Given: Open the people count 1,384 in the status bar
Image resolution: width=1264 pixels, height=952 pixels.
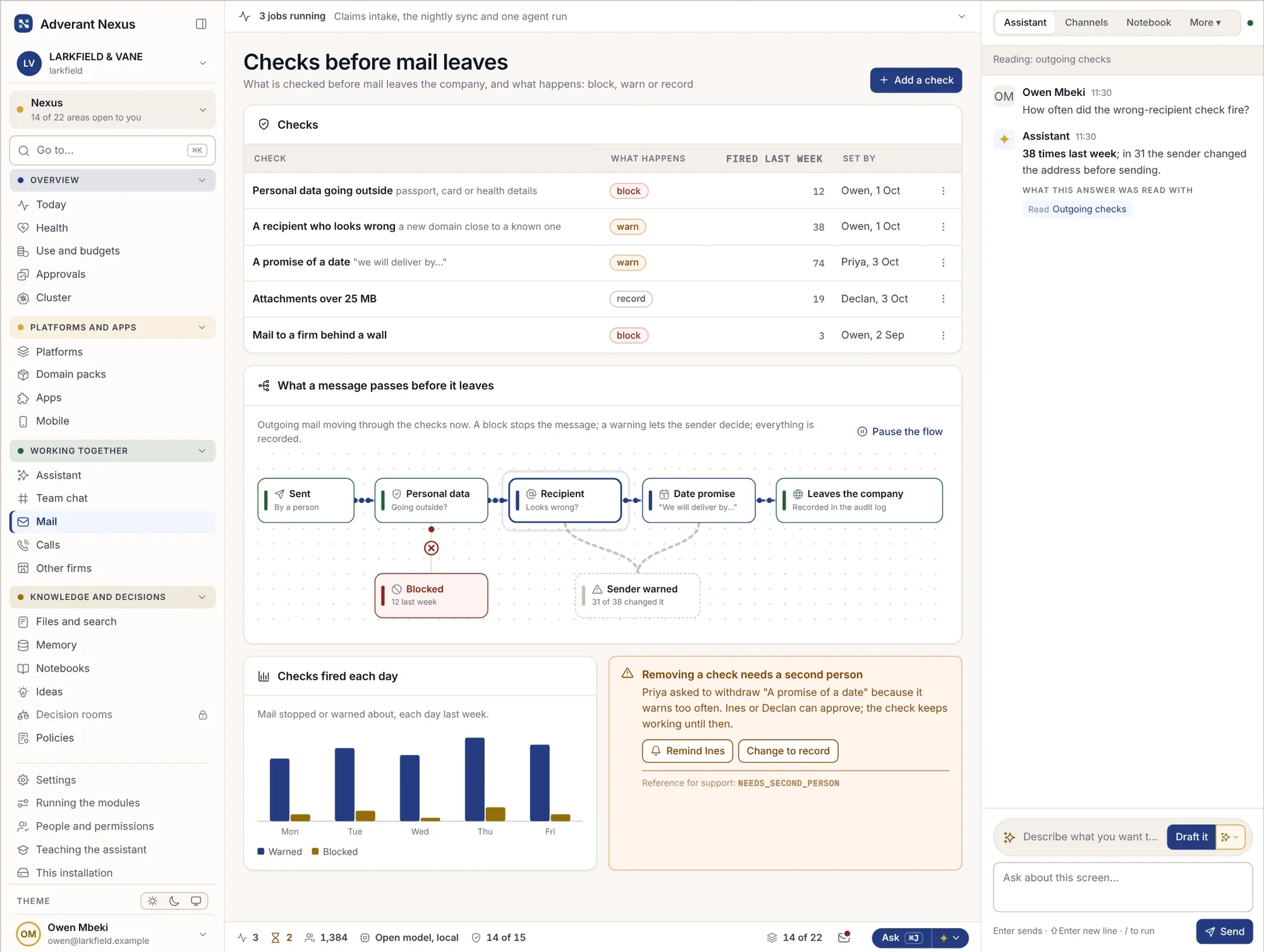Looking at the screenshot, I should click(326, 937).
